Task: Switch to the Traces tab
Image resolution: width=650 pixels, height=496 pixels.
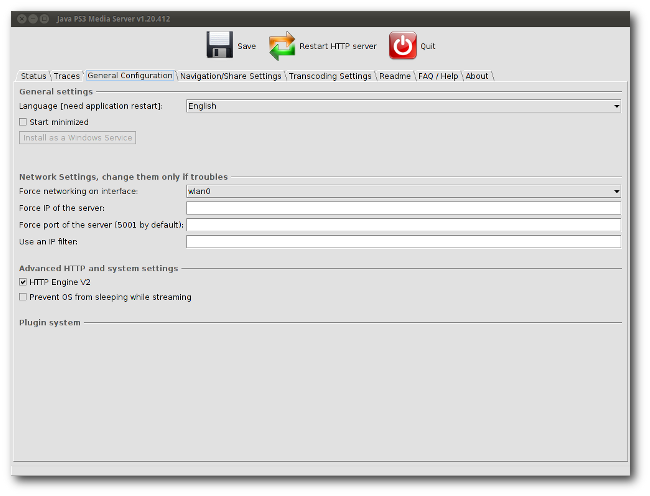Action: 66,76
